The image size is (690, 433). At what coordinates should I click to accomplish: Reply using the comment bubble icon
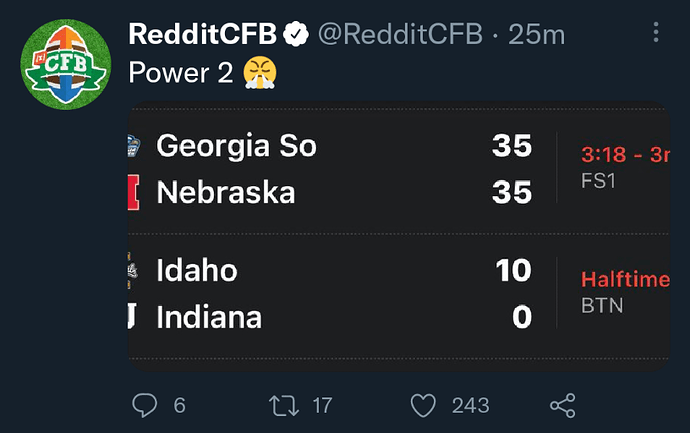tap(144, 405)
